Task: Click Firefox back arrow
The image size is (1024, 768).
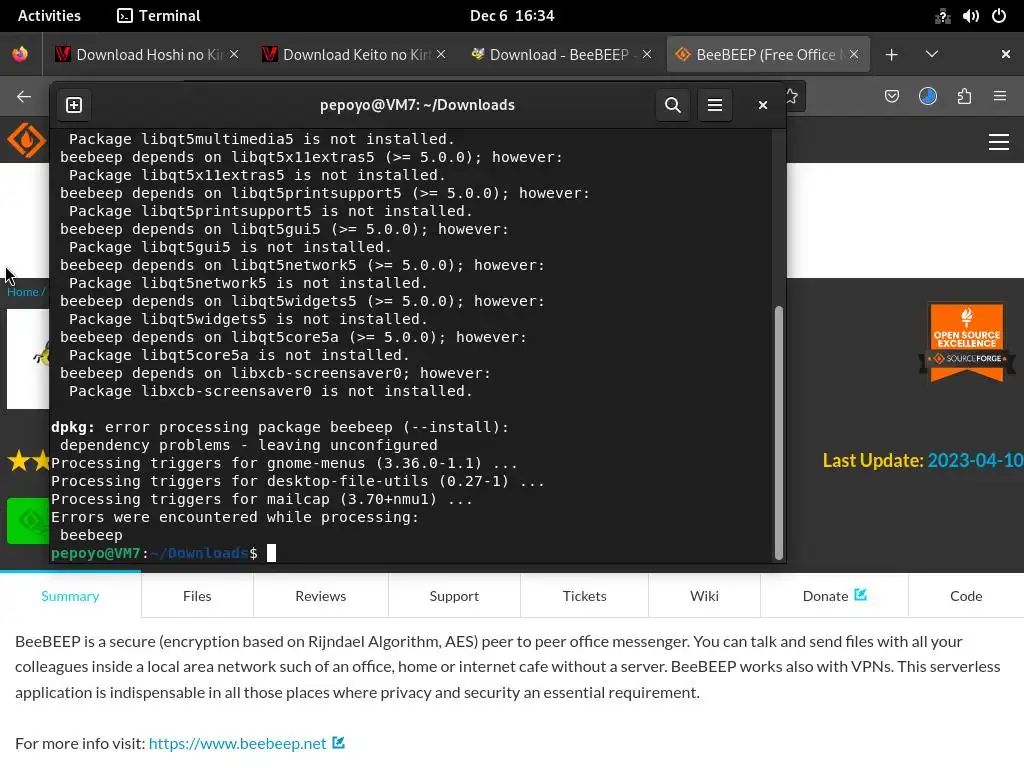Action: pyautogui.click(x=24, y=97)
